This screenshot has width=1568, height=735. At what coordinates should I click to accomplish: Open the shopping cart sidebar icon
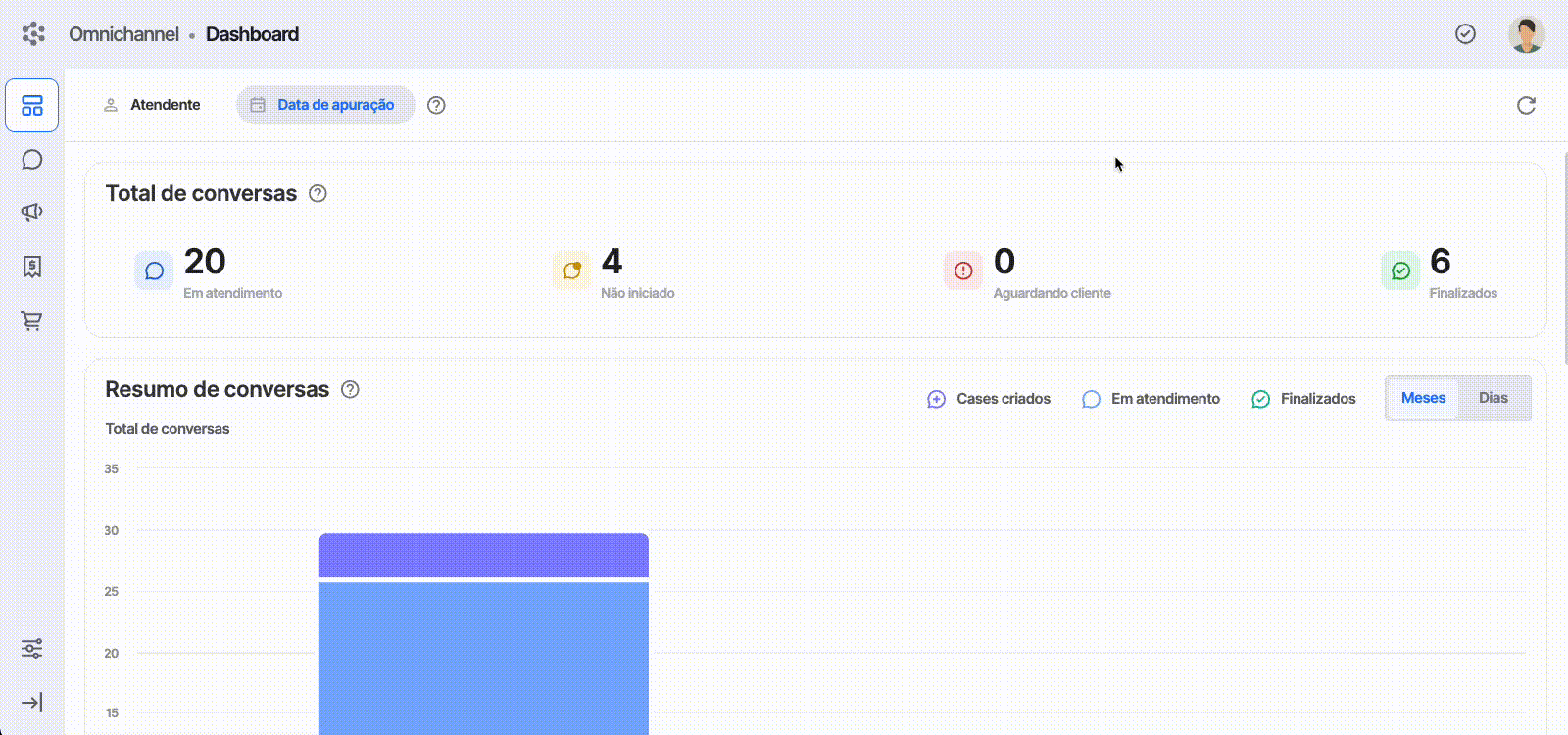(32, 320)
